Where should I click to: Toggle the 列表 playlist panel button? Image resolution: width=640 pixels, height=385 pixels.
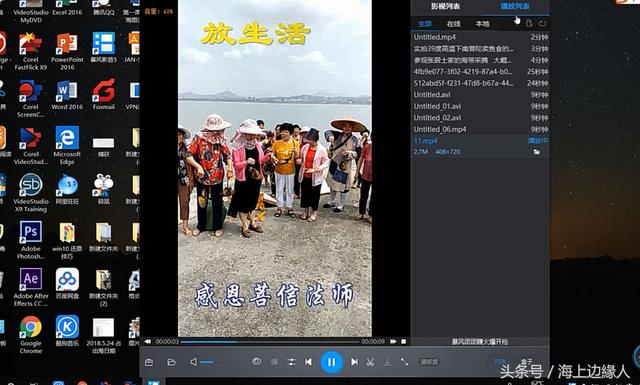500,362
